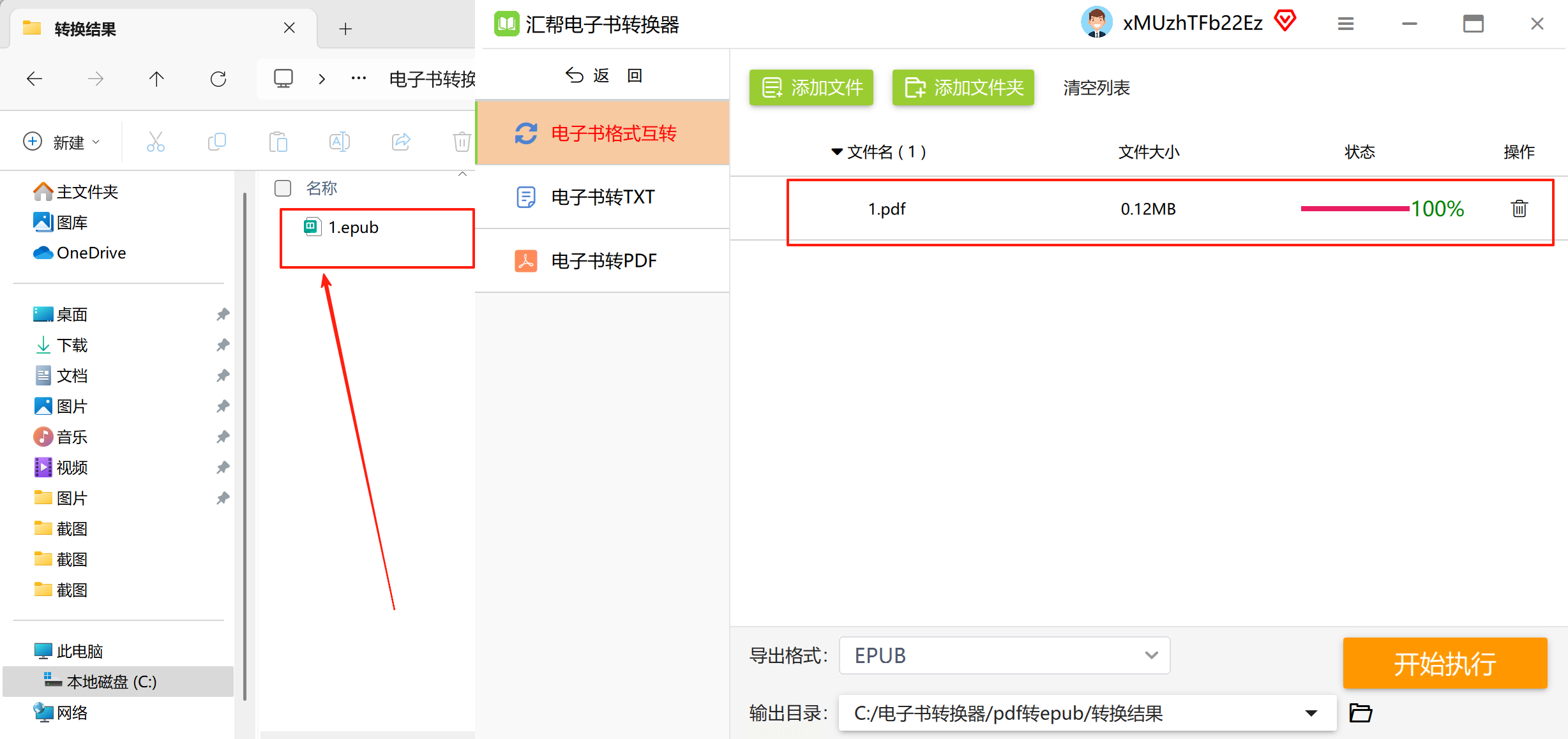Click the 1.pdf conversion progress bar
This screenshot has height=739, width=1568.
tap(1355, 209)
